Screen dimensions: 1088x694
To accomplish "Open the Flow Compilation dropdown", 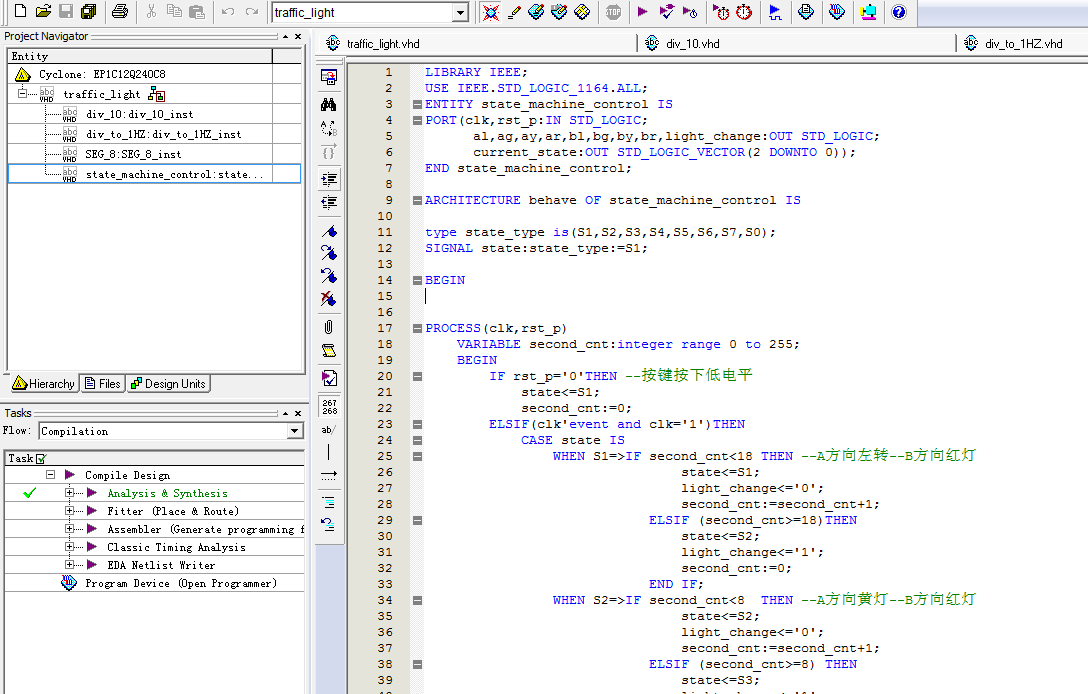I will point(294,431).
